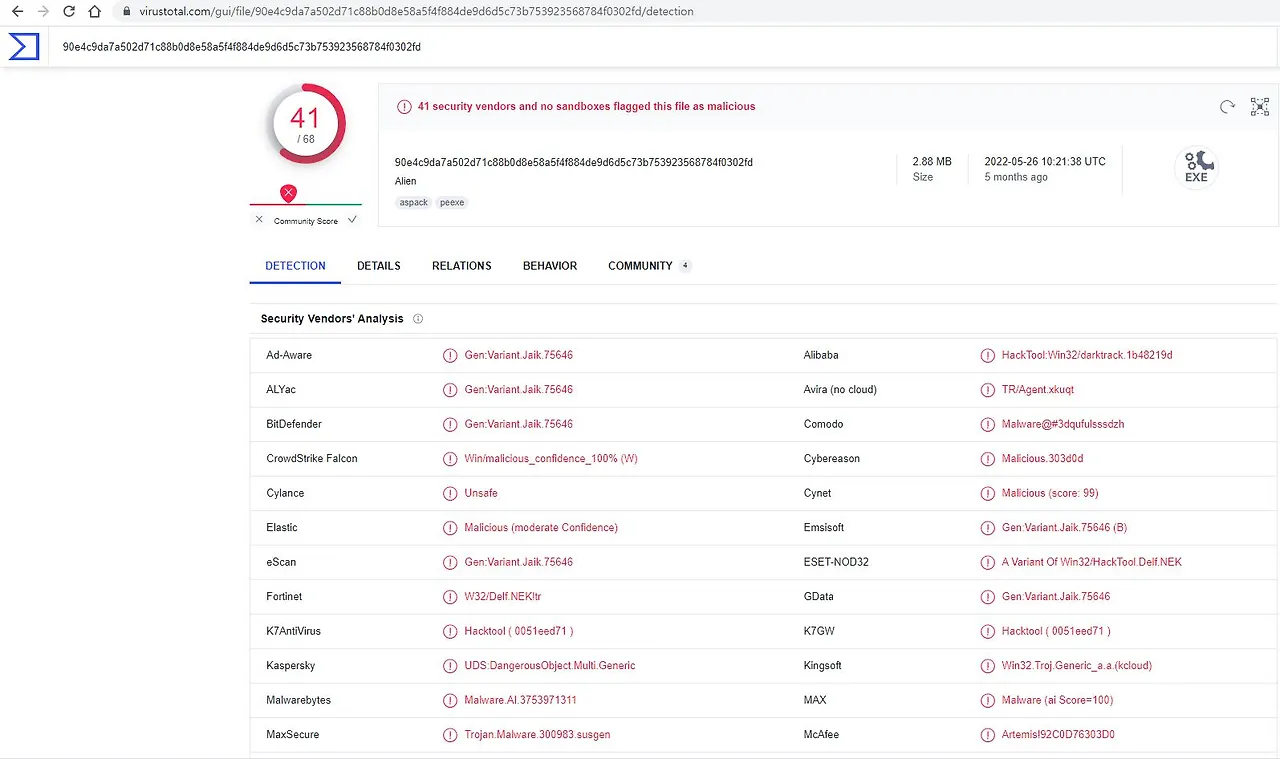The height and width of the screenshot is (759, 1280).
Task: Click the BitDefender vendor name
Action: tap(294, 424)
